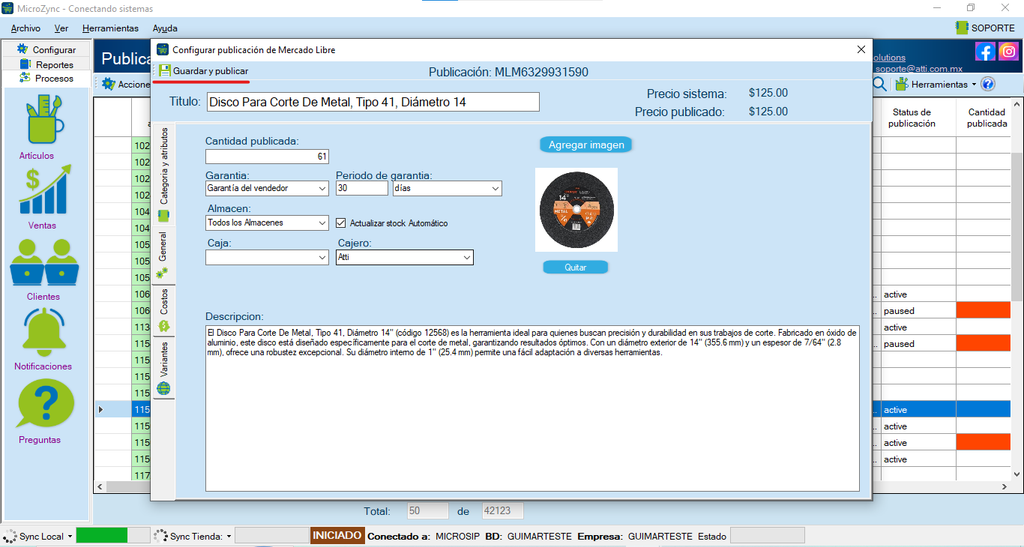Click the 'Cantidad publicada' column header
This screenshot has width=1024, height=547.
pos(986,118)
